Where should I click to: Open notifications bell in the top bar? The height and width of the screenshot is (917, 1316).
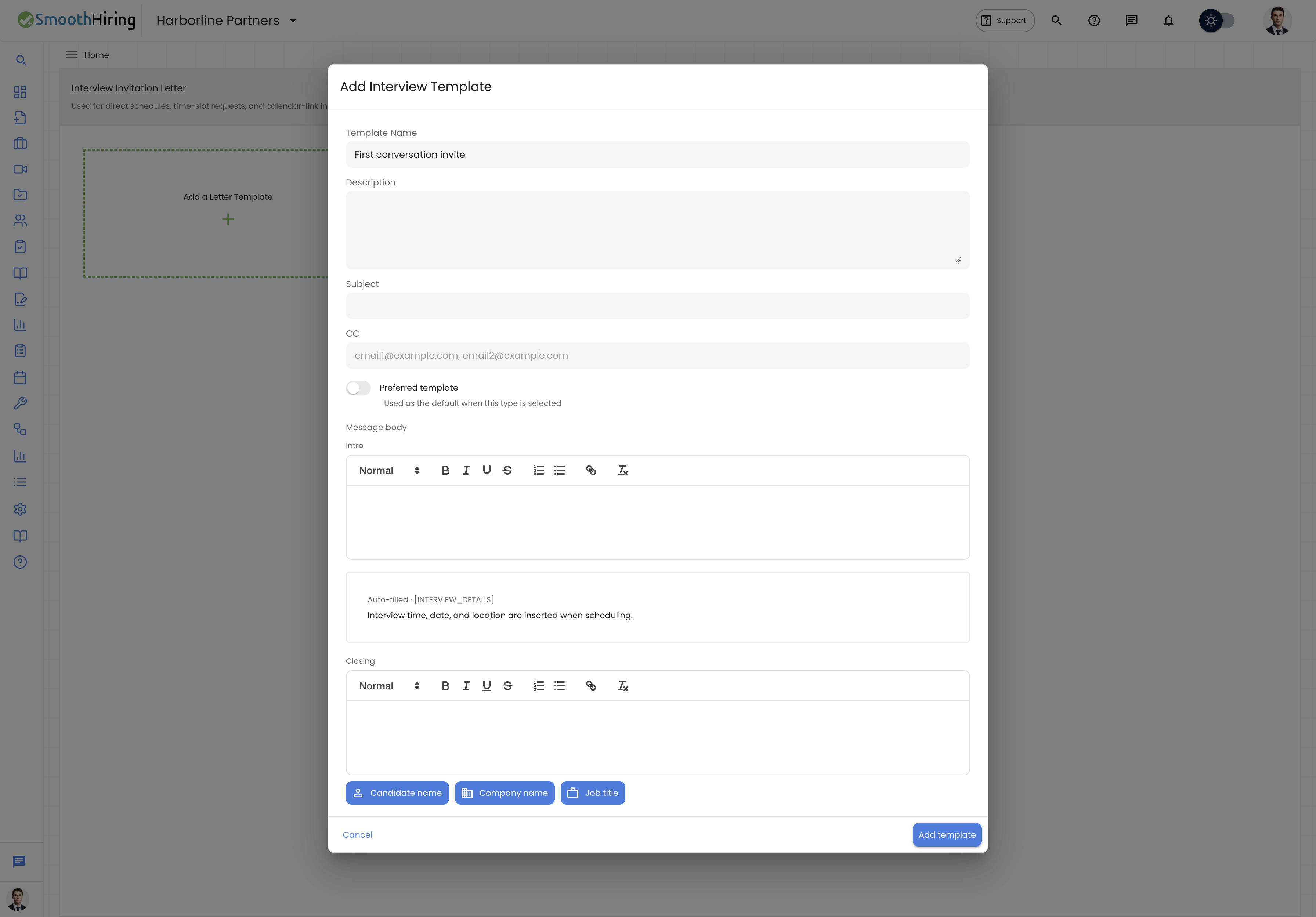(x=1168, y=21)
